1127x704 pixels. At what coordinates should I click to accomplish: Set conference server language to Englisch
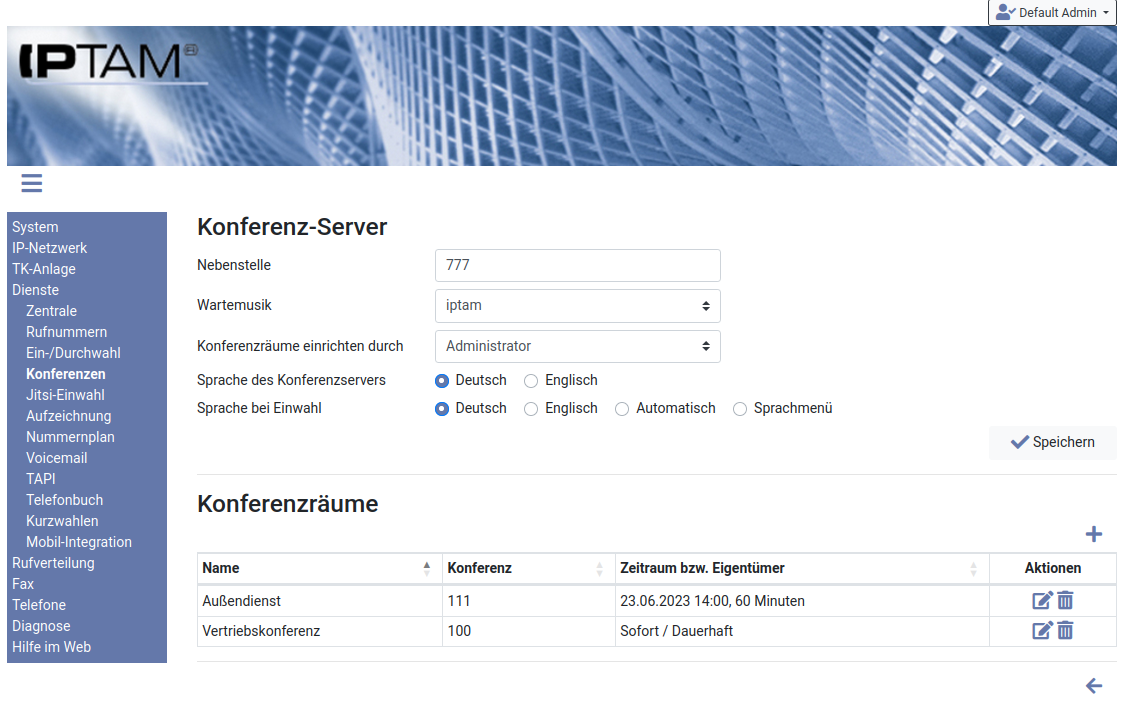pos(531,381)
